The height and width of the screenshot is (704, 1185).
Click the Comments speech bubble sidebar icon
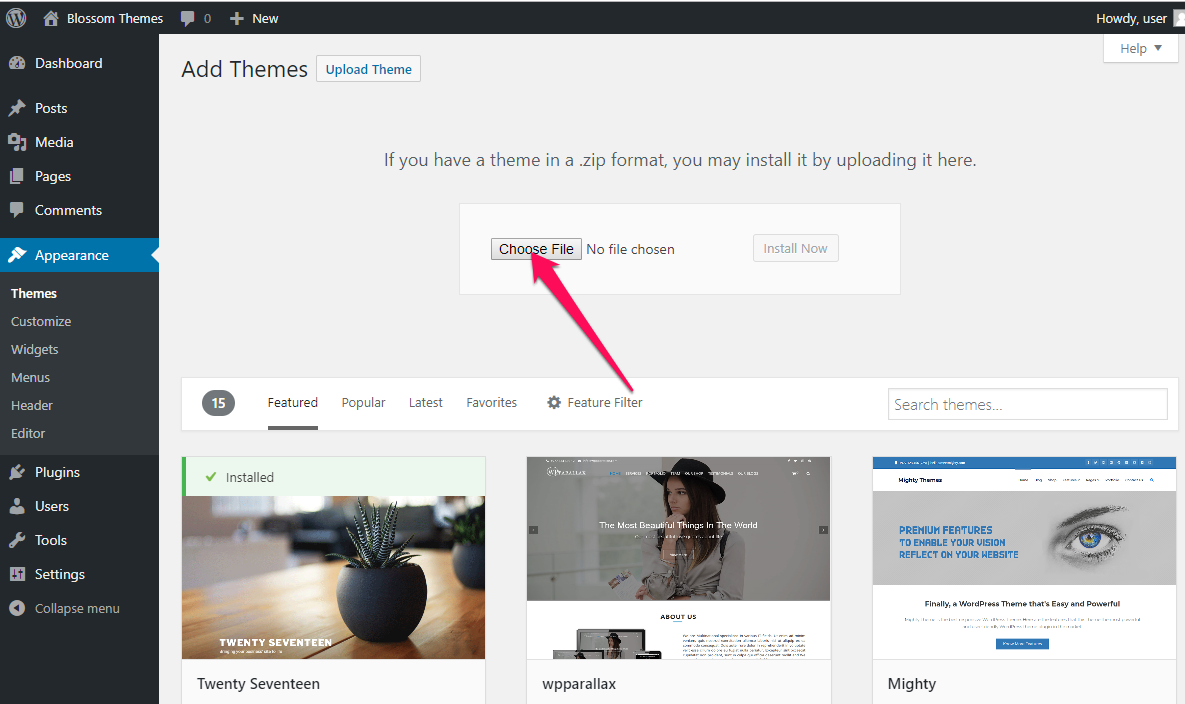pos(17,210)
